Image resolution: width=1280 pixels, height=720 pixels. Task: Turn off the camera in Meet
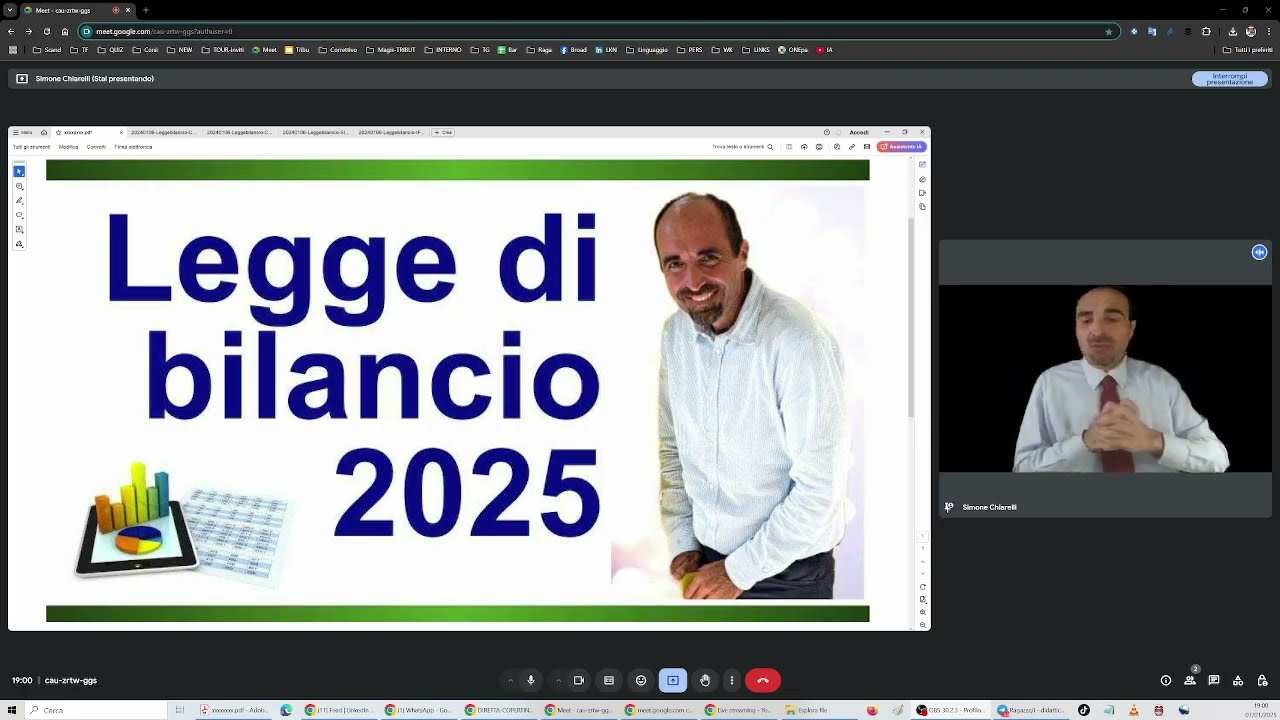click(x=579, y=680)
